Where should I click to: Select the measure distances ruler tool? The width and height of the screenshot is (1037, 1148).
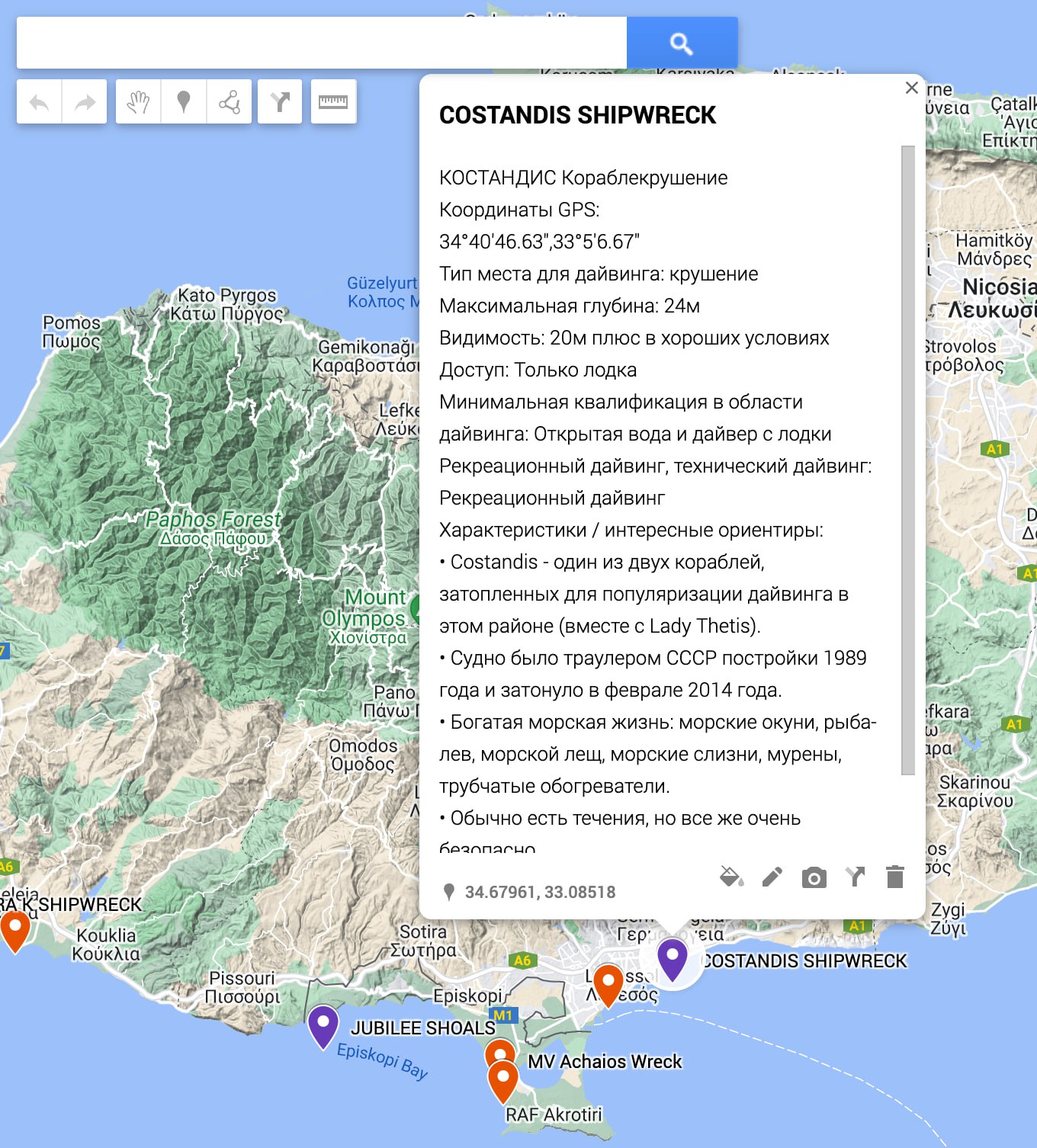tap(333, 102)
